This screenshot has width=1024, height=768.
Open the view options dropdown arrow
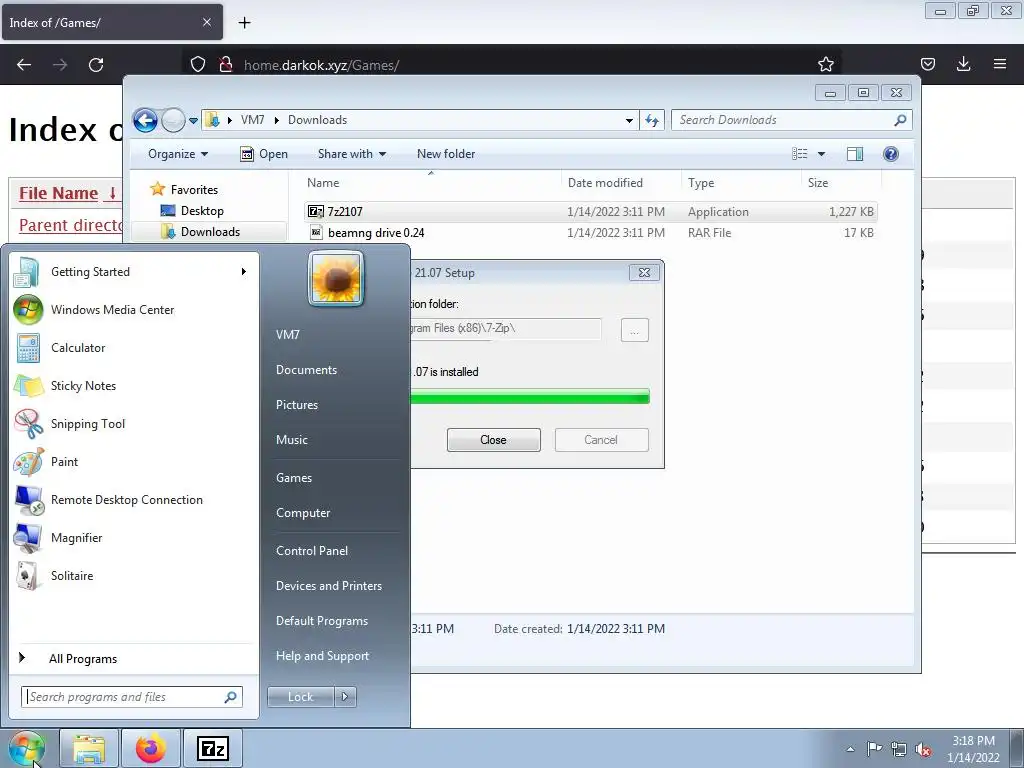[x=822, y=154]
